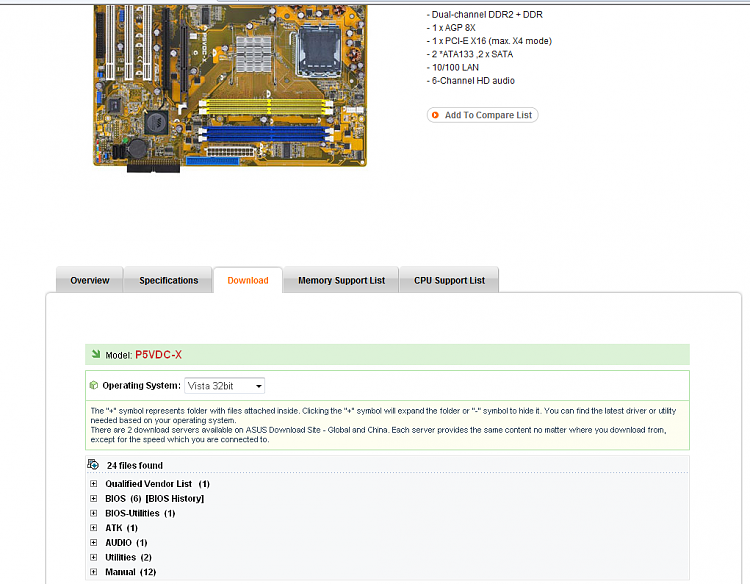Click the 'Dual-channel DDR2 + DDR' spec line
The width and height of the screenshot is (750, 584).
(x=485, y=14)
